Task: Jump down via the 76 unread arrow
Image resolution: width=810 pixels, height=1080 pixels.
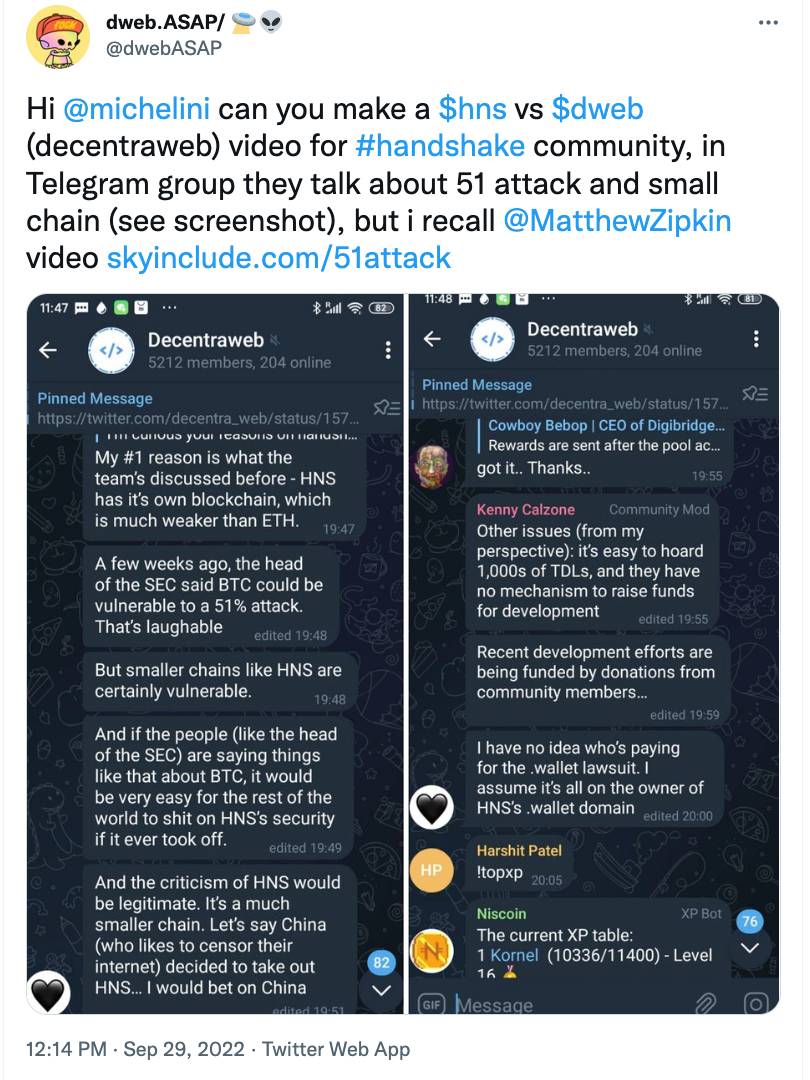Action: coord(750,947)
